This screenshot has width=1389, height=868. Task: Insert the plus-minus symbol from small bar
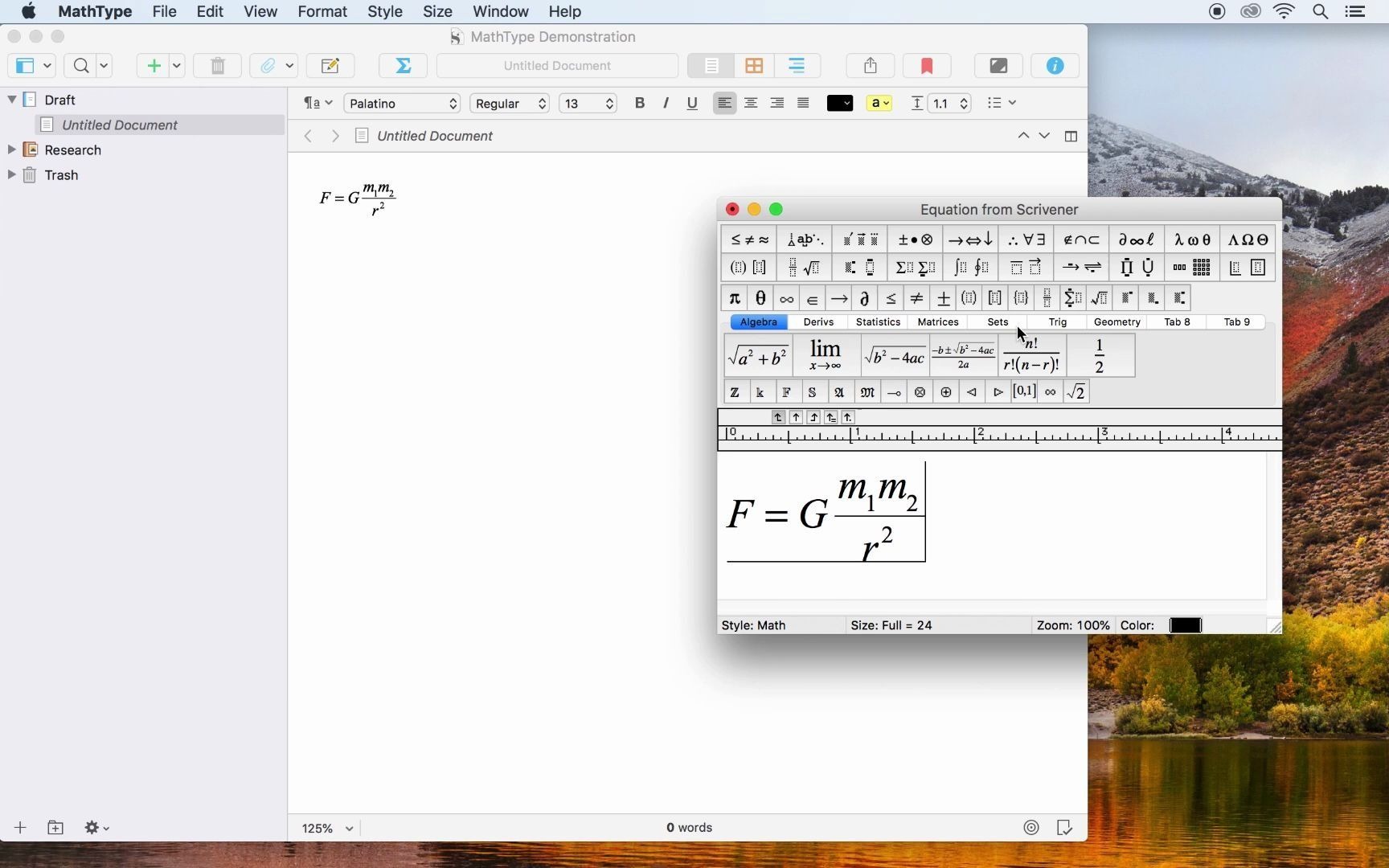pos(943,299)
